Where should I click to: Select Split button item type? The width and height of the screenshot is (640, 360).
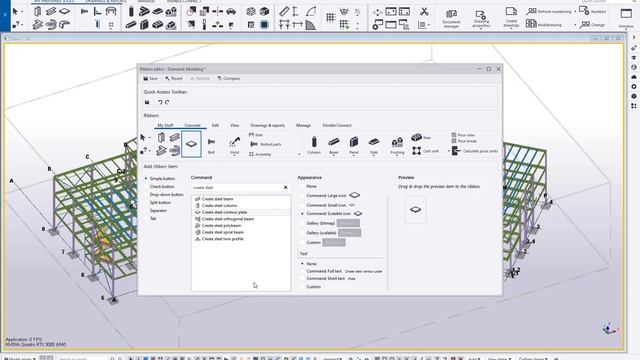tap(158, 202)
